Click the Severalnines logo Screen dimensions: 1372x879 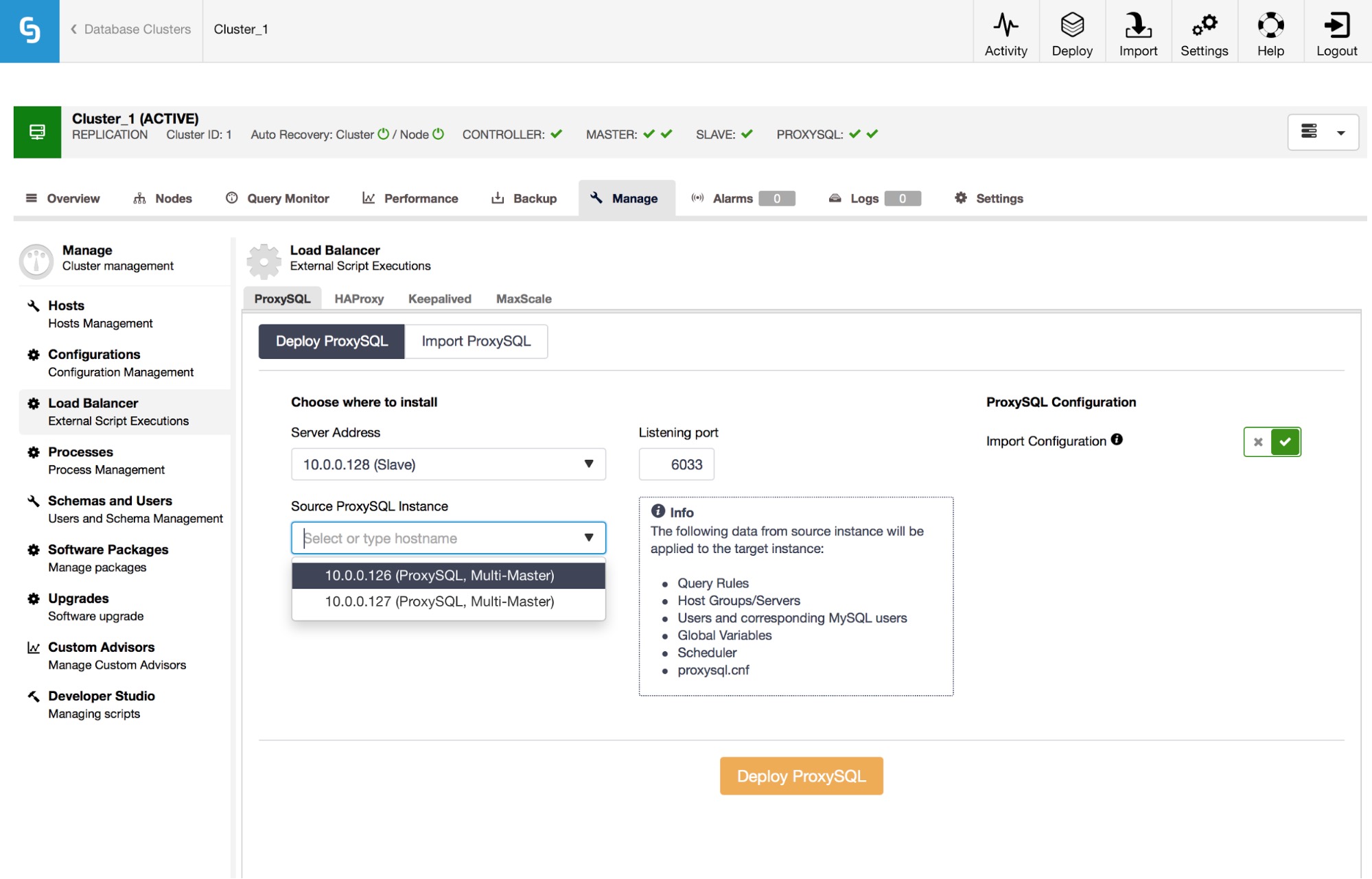pyautogui.click(x=30, y=31)
